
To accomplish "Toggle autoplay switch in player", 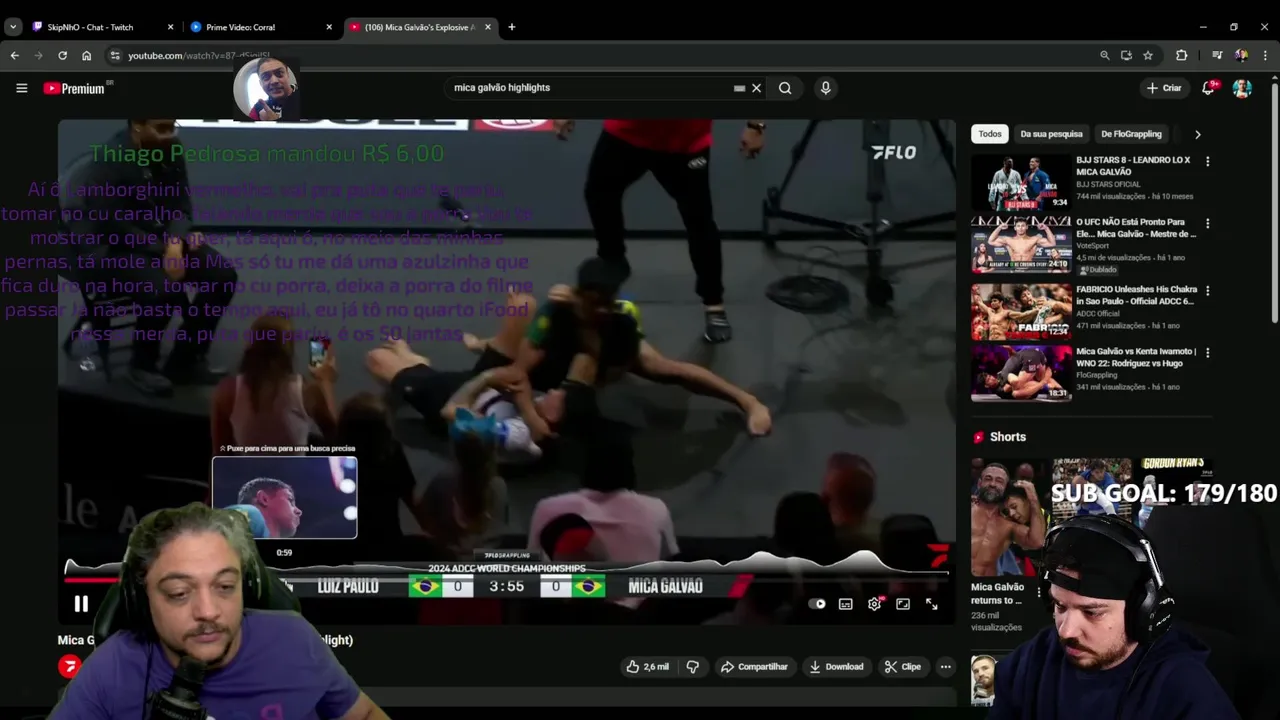I will [x=817, y=604].
